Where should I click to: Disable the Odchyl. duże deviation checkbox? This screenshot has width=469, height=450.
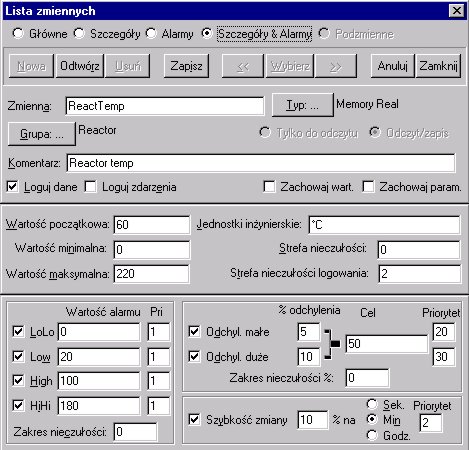(194, 356)
